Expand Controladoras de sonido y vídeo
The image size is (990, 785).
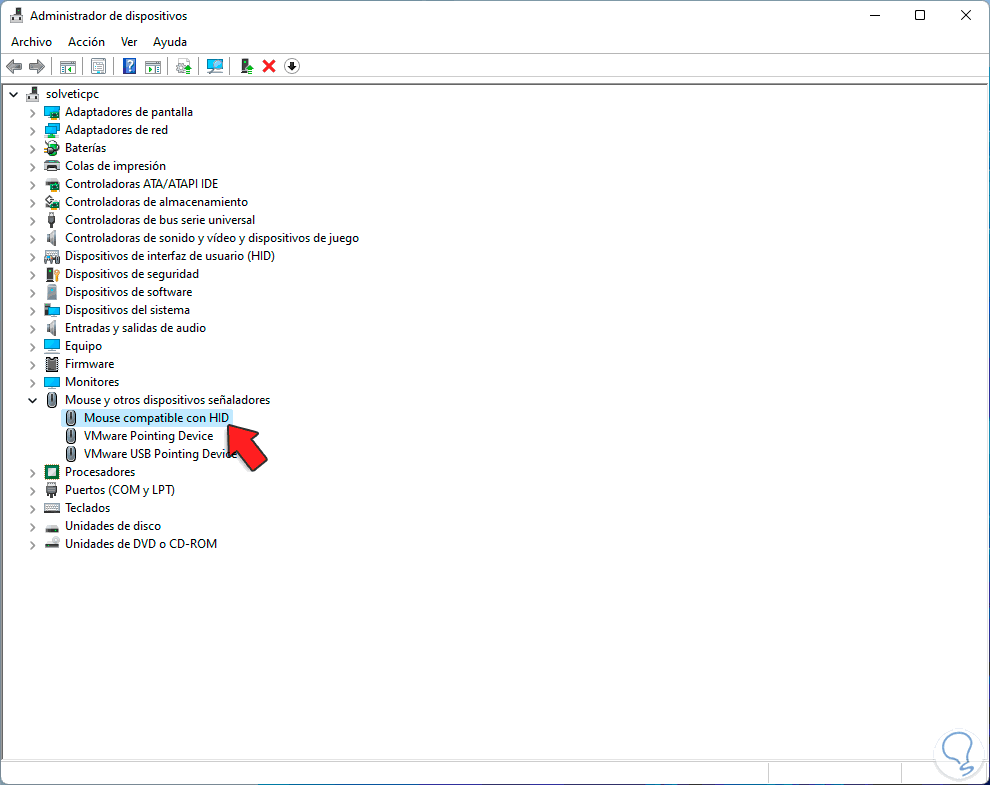[32, 239]
